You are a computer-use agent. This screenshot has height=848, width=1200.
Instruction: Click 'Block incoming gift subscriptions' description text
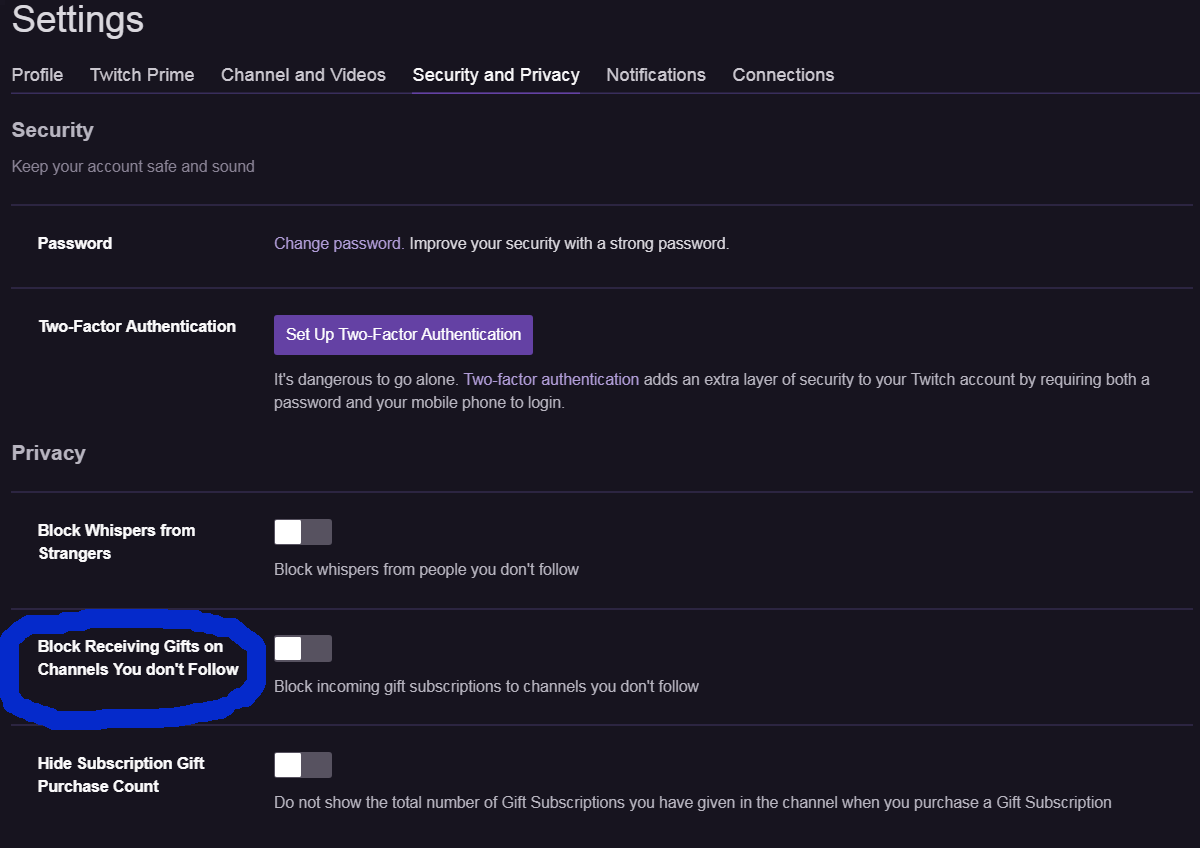(x=487, y=686)
